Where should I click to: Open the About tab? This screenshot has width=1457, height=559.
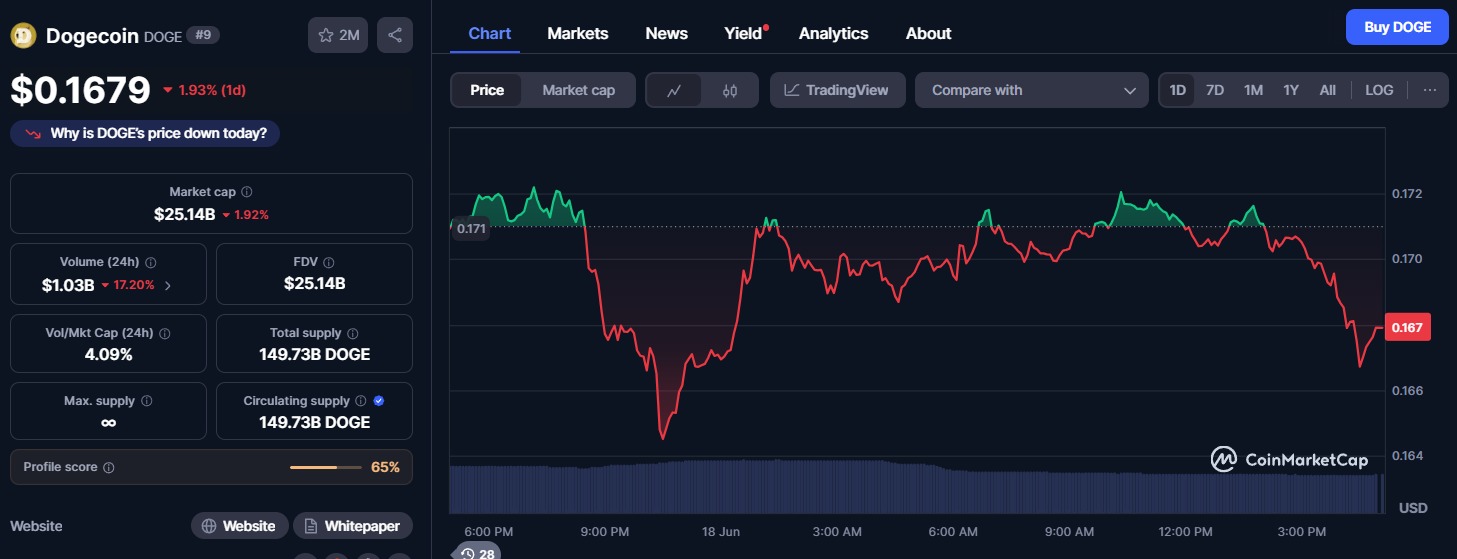click(x=929, y=33)
